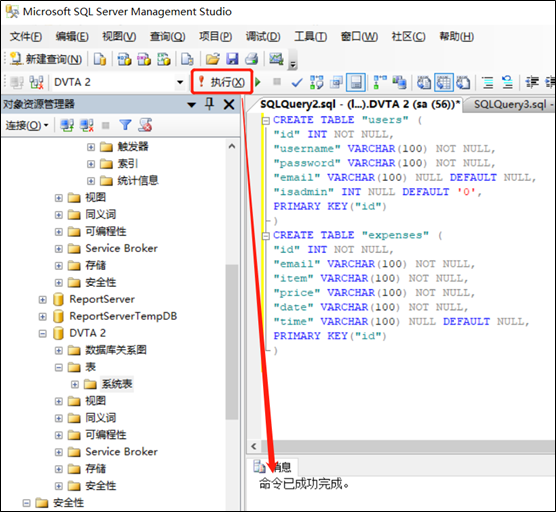556x512 pixels.
Task: Parse the query with the blue checkmark
Action: [x=296, y=83]
